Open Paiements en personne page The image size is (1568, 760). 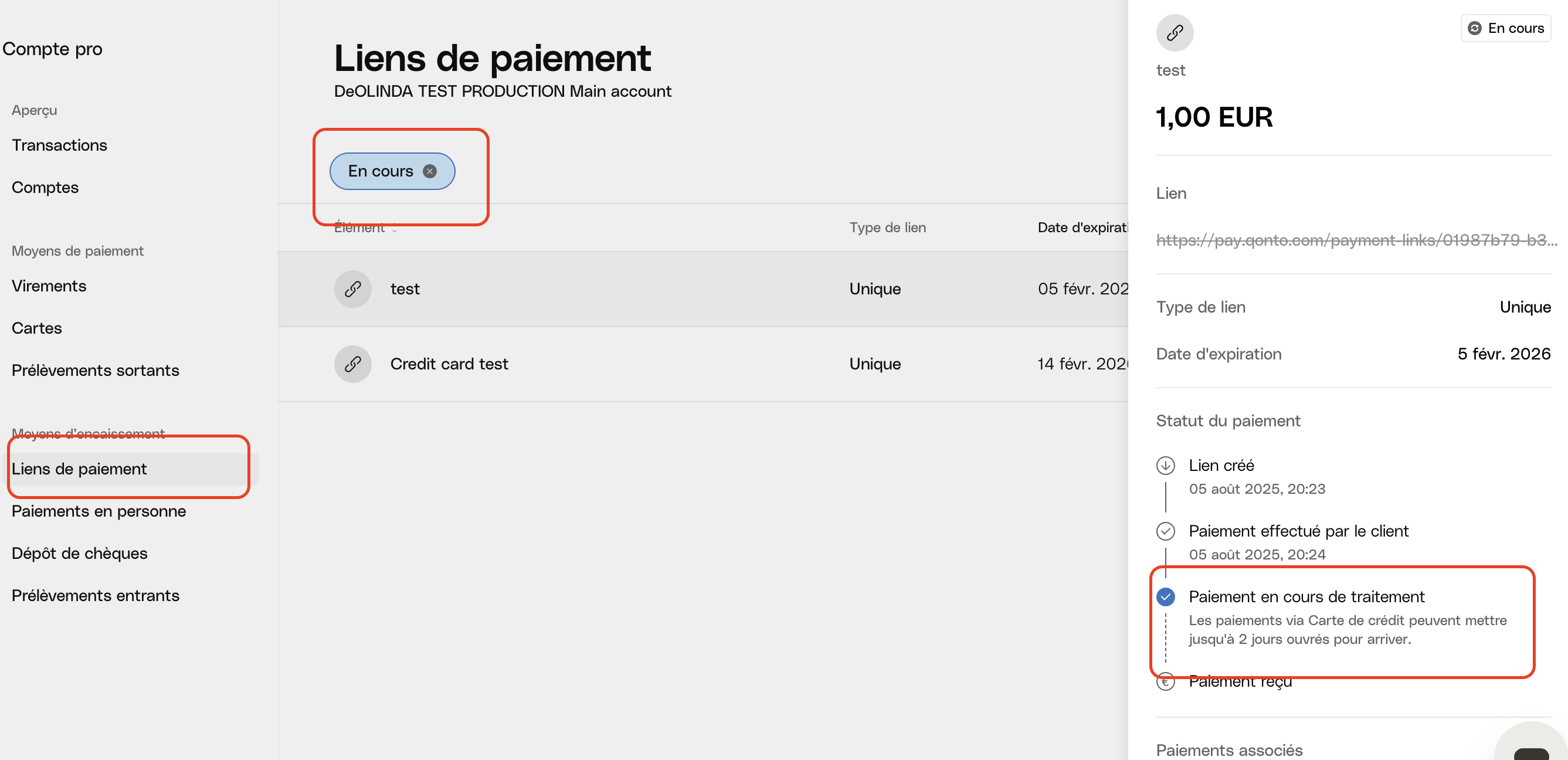[x=99, y=511]
